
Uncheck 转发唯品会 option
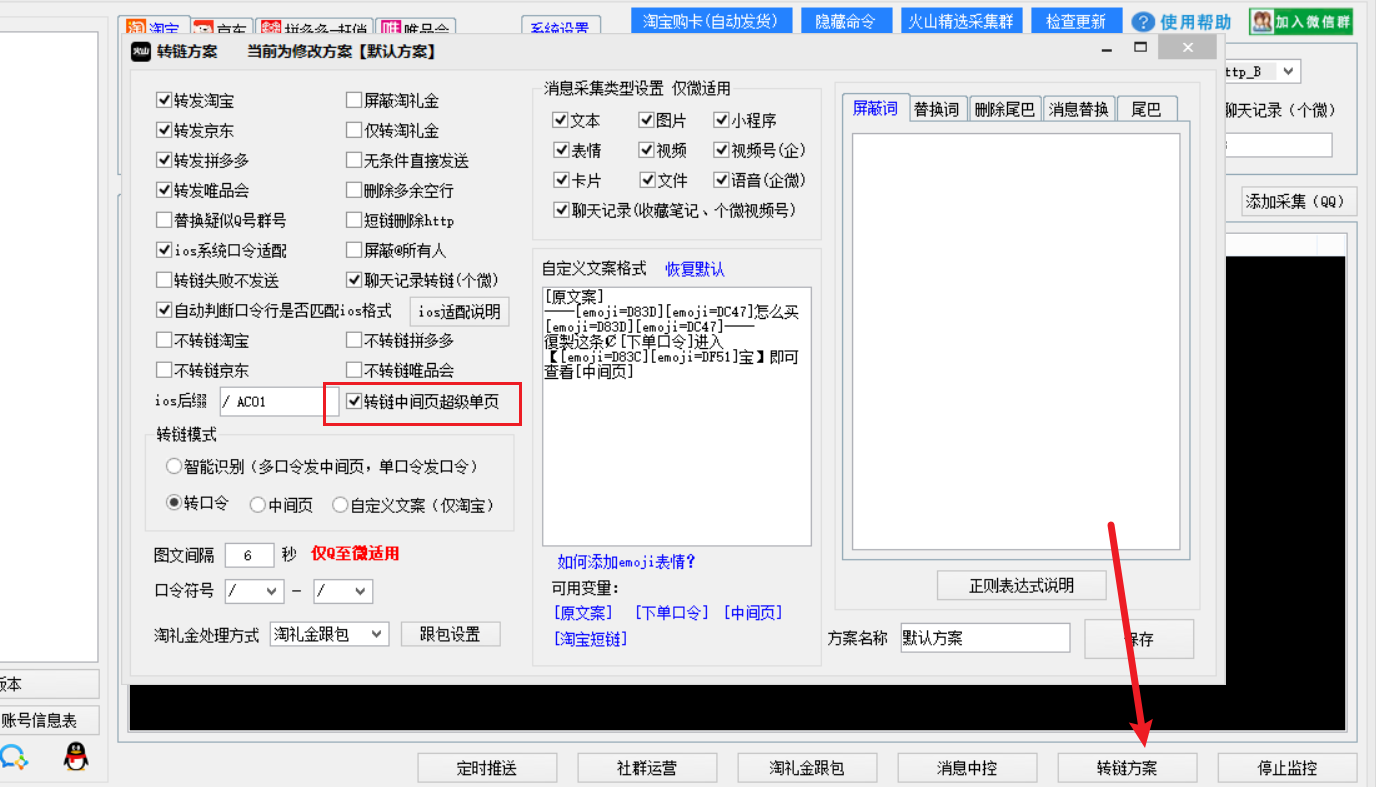203,191
